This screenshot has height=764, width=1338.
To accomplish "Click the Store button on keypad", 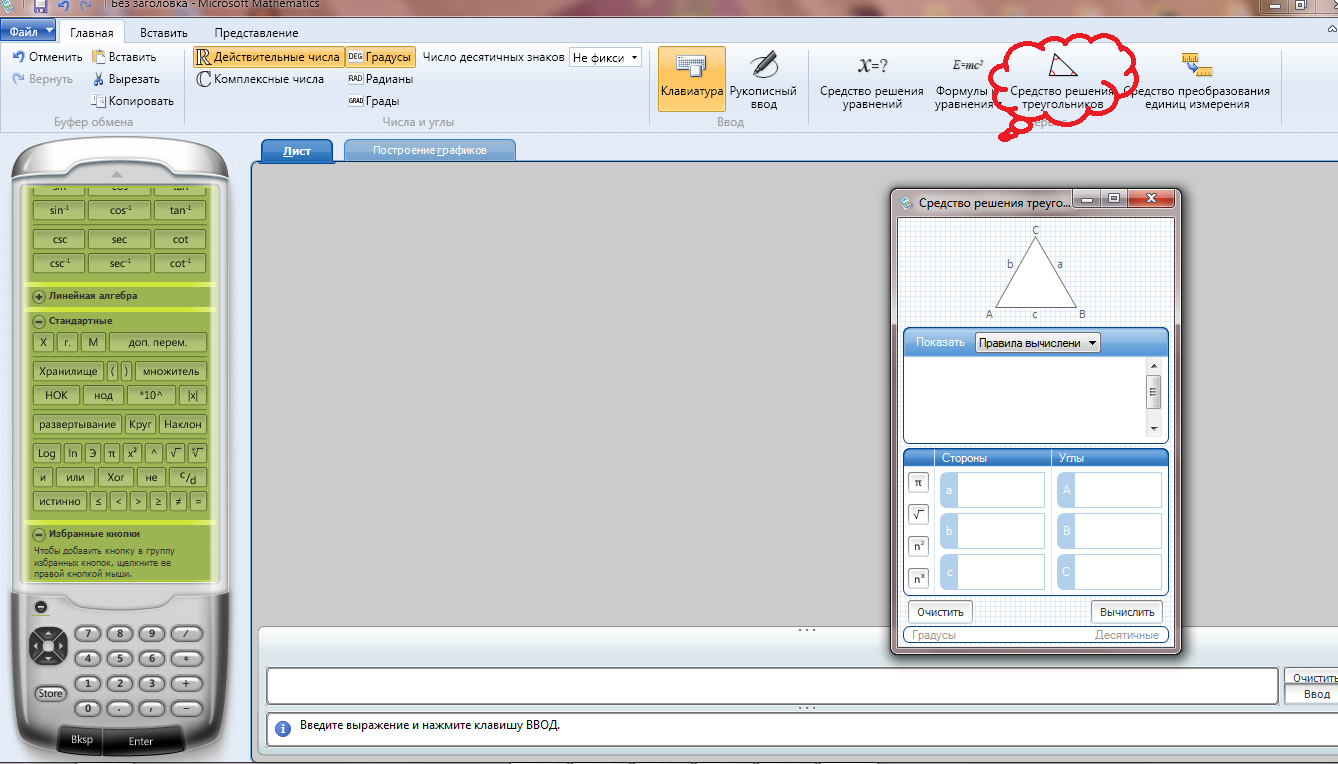I will tap(50, 693).
